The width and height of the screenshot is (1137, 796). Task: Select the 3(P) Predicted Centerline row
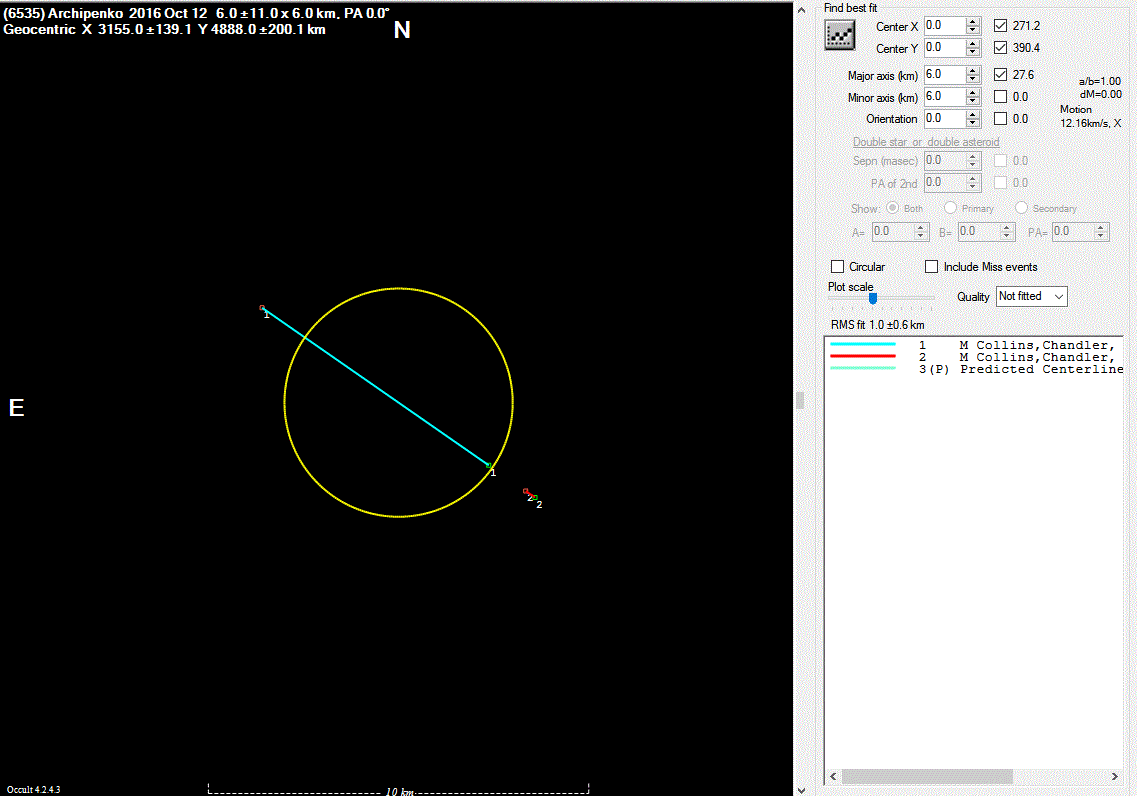click(x=976, y=369)
